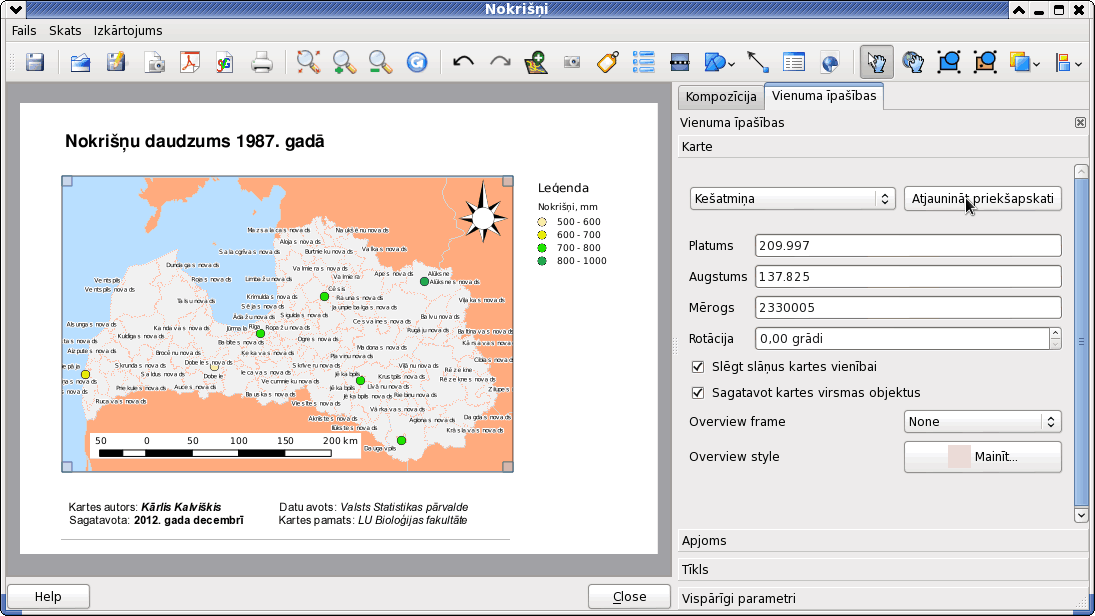Click the properties panel scrollbar up arrow
The height and width of the screenshot is (616, 1095).
pos(1081,171)
